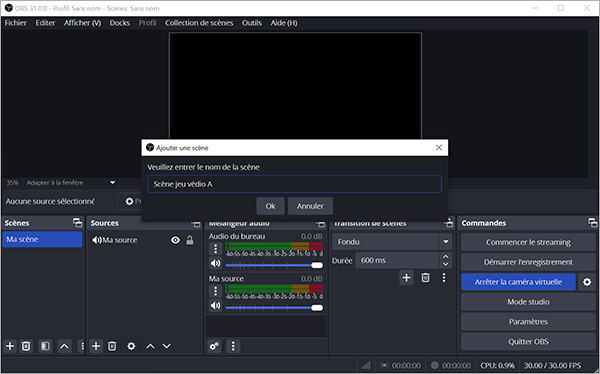Screen dimensions: 600x374
Task: Open advanced audio properties gears icon
Action: [214, 346]
